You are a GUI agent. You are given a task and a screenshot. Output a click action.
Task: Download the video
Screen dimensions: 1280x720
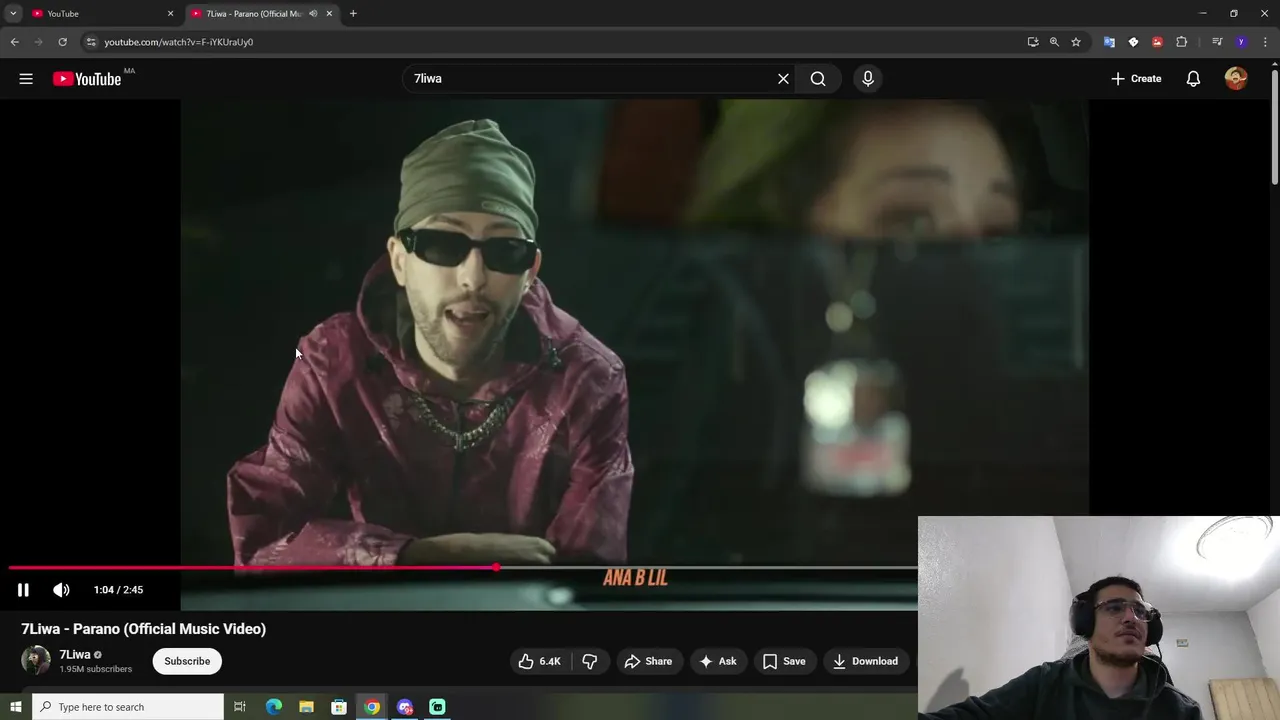tap(865, 661)
